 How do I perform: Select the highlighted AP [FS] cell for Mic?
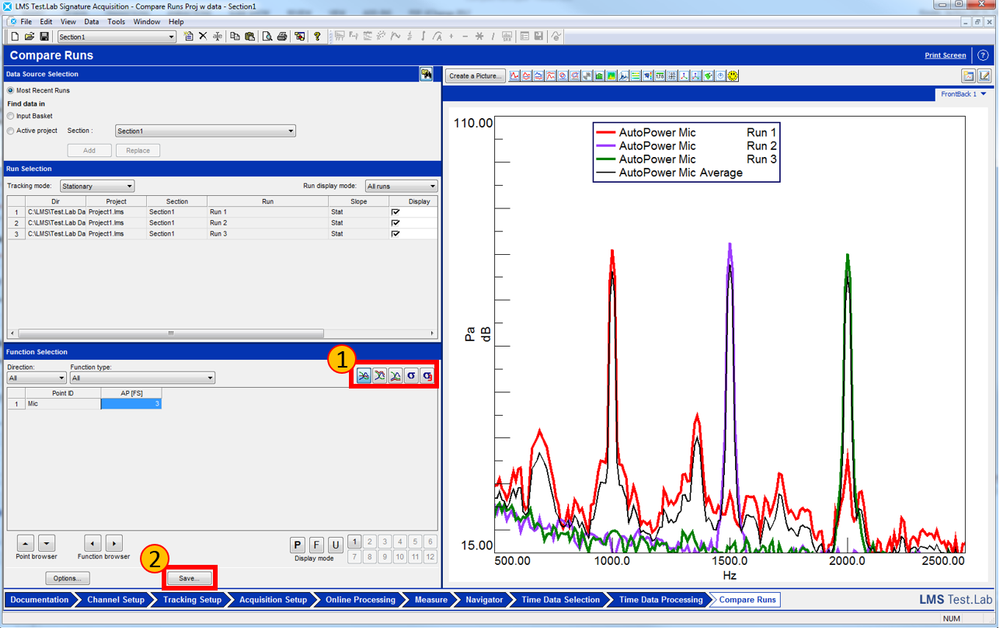coord(131,404)
